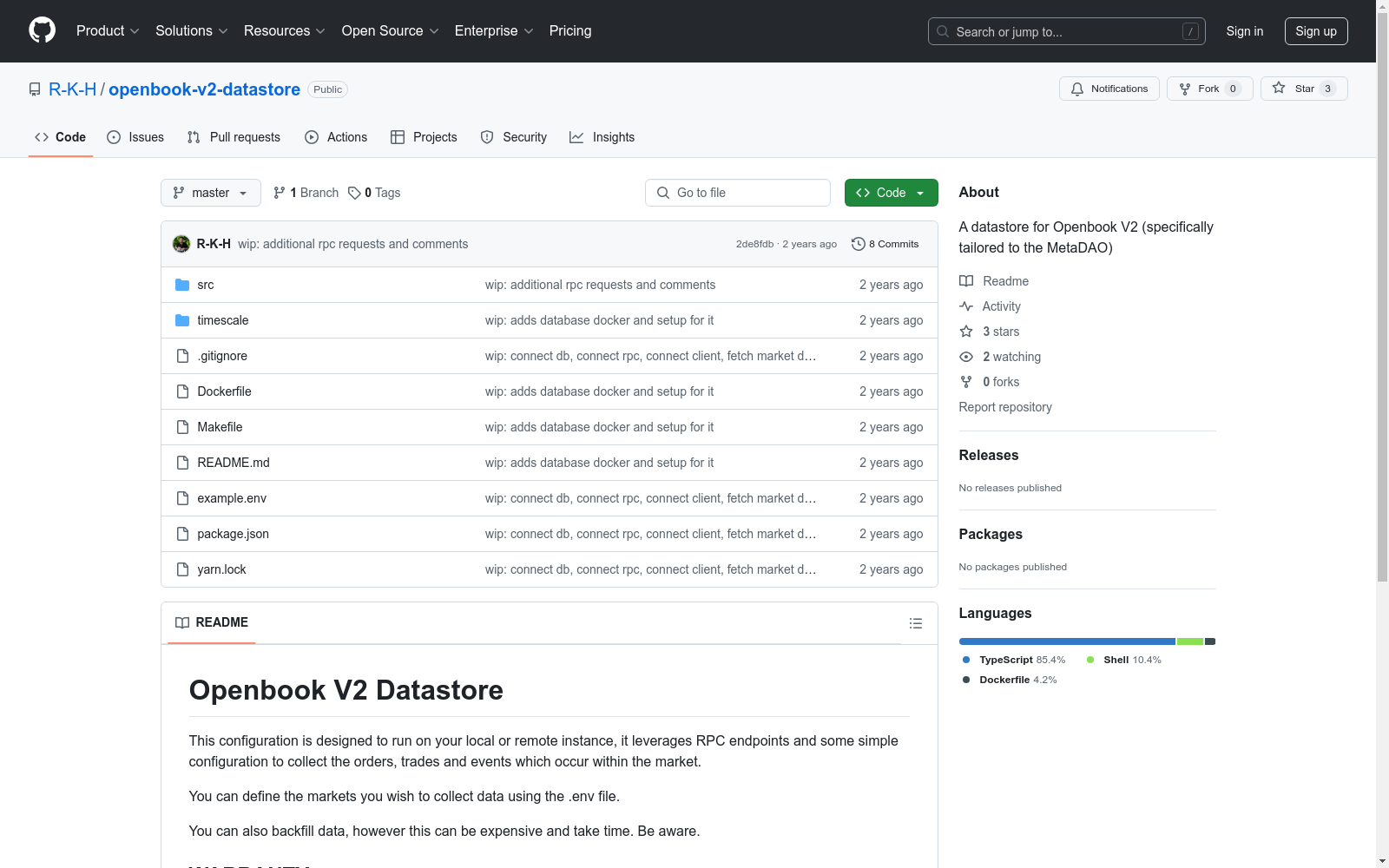
Task: Open the package.json file
Action: pyautogui.click(x=233, y=534)
